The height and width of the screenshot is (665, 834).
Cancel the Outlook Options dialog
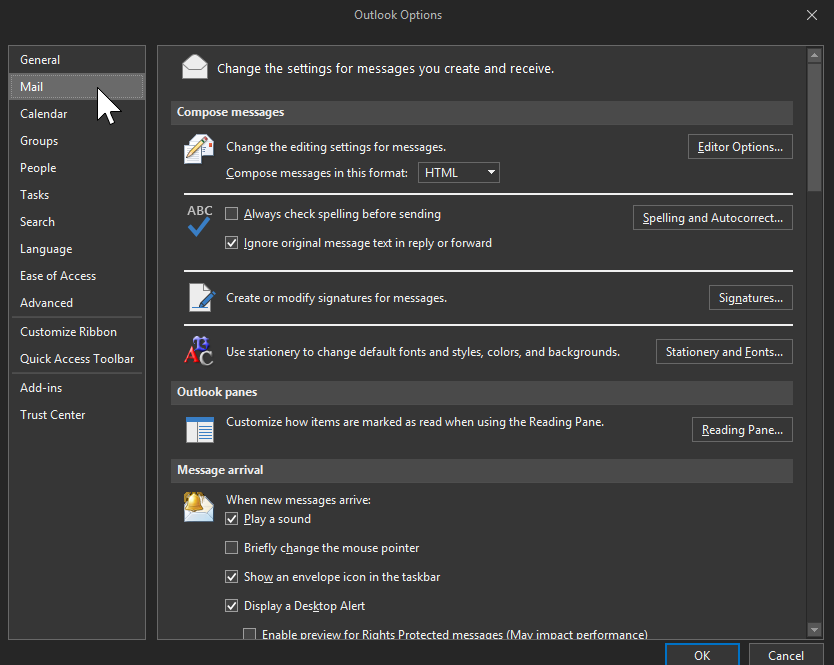point(786,655)
